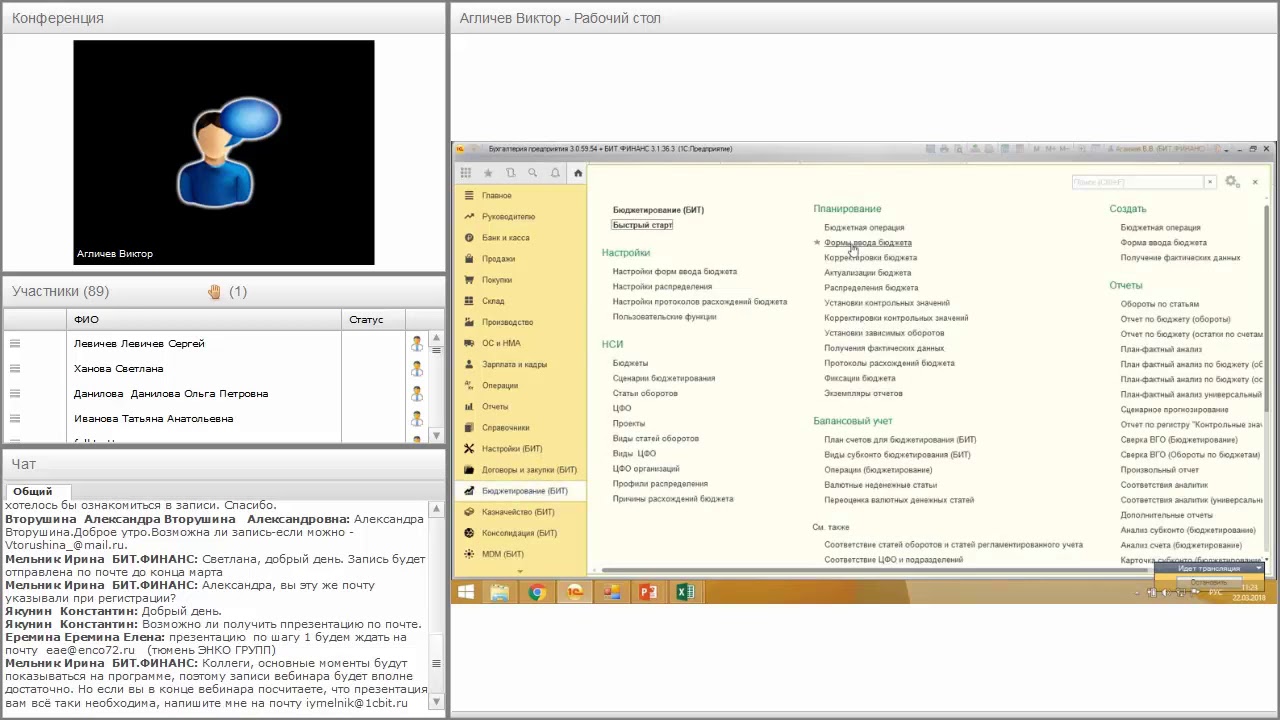Sort participants by ФИО column header
1280x720 pixels.
click(x=205, y=320)
